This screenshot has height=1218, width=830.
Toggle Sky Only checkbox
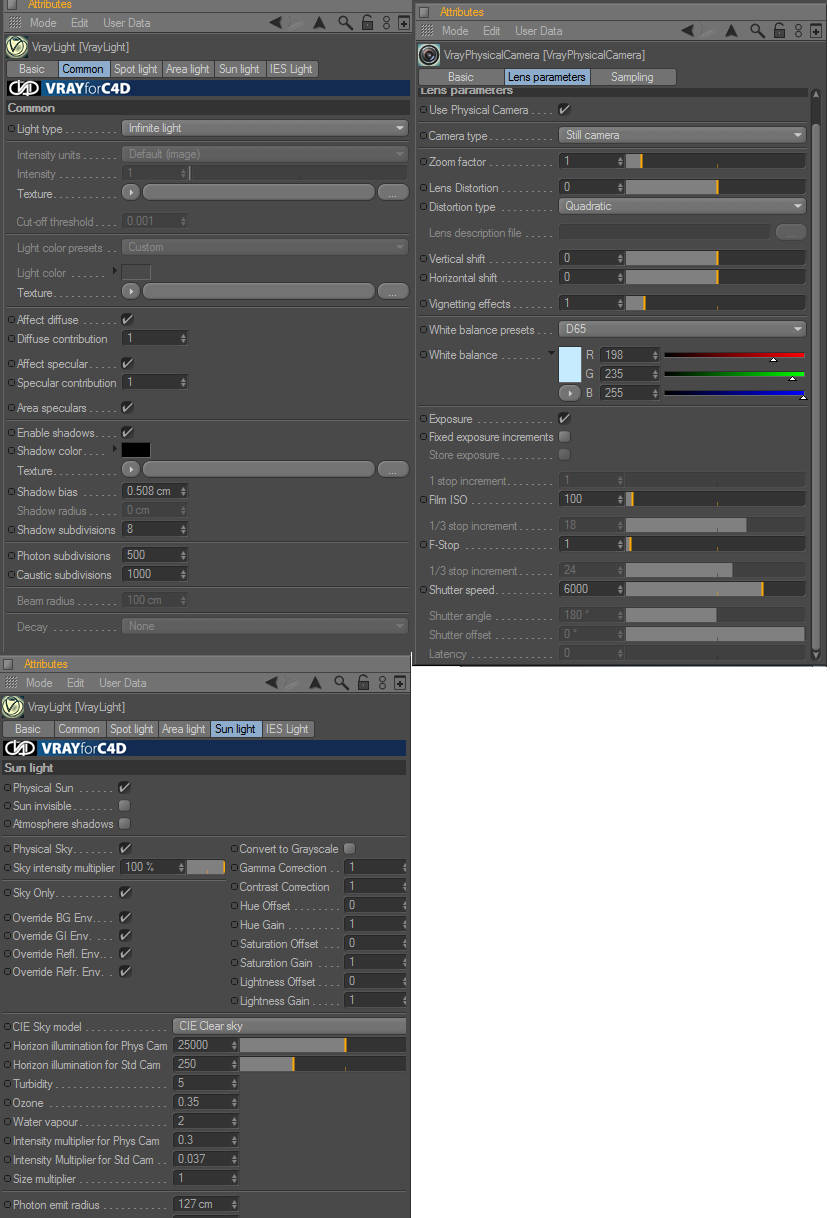click(124, 892)
